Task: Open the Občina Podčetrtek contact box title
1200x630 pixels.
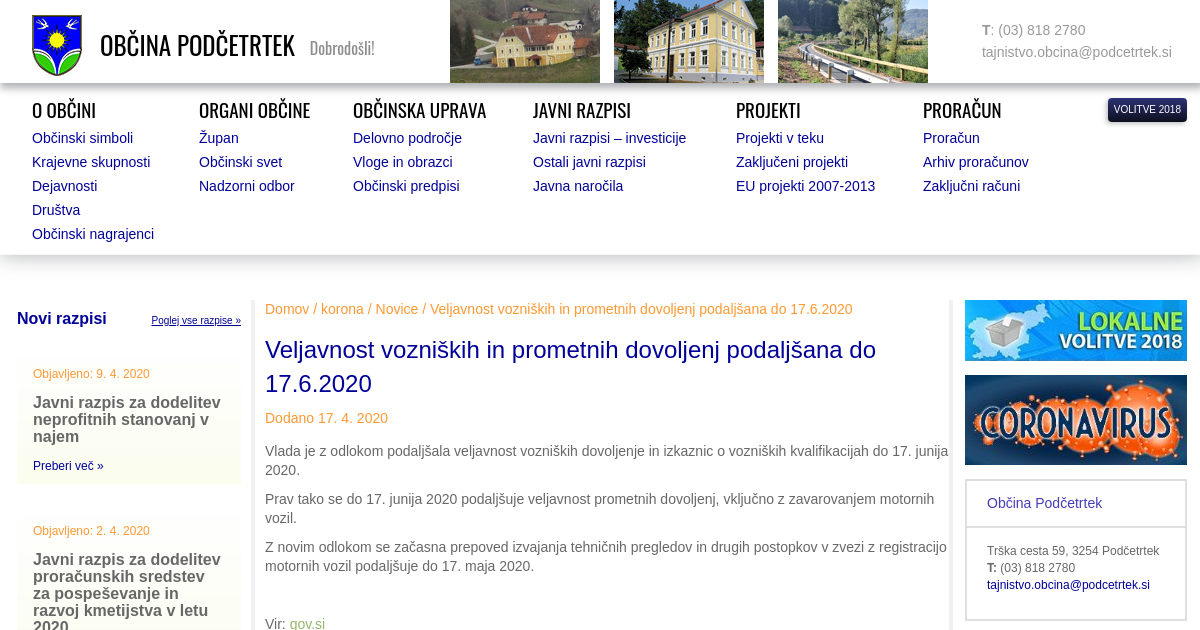Action: (x=1044, y=503)
